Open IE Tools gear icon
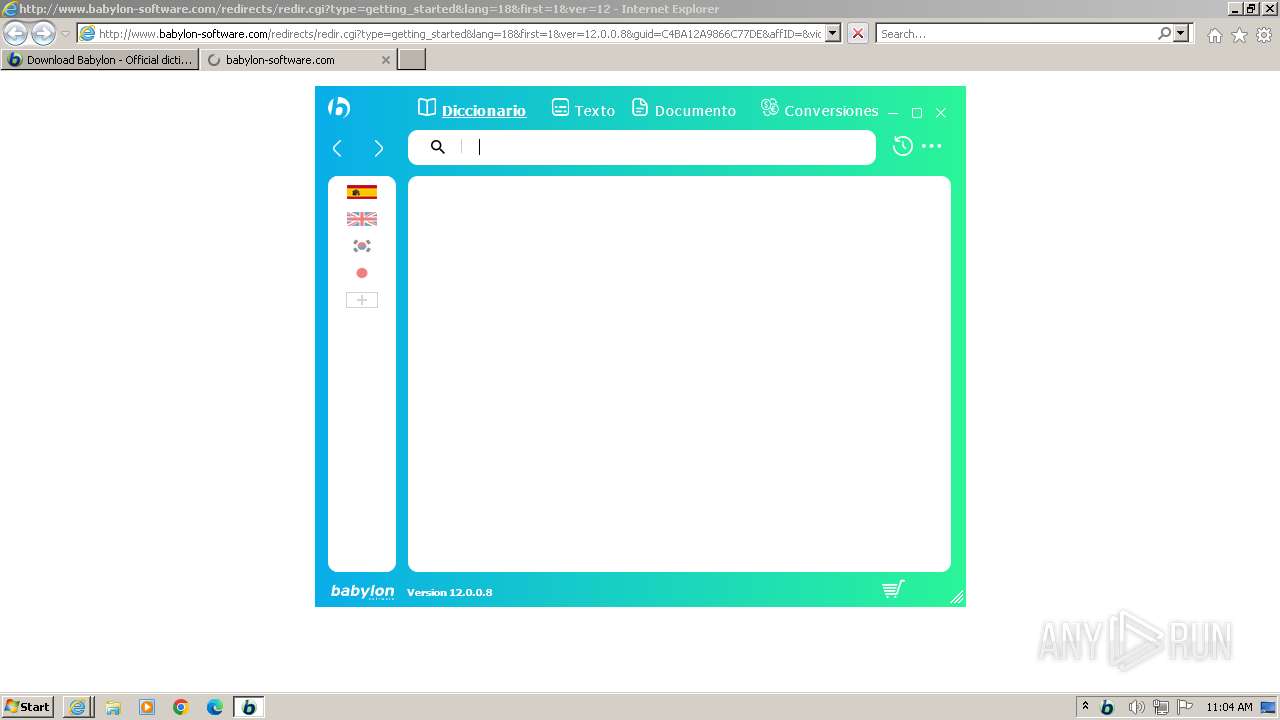The width and height of the screenshot is (1280, 720). click(x=1264, y=35)
